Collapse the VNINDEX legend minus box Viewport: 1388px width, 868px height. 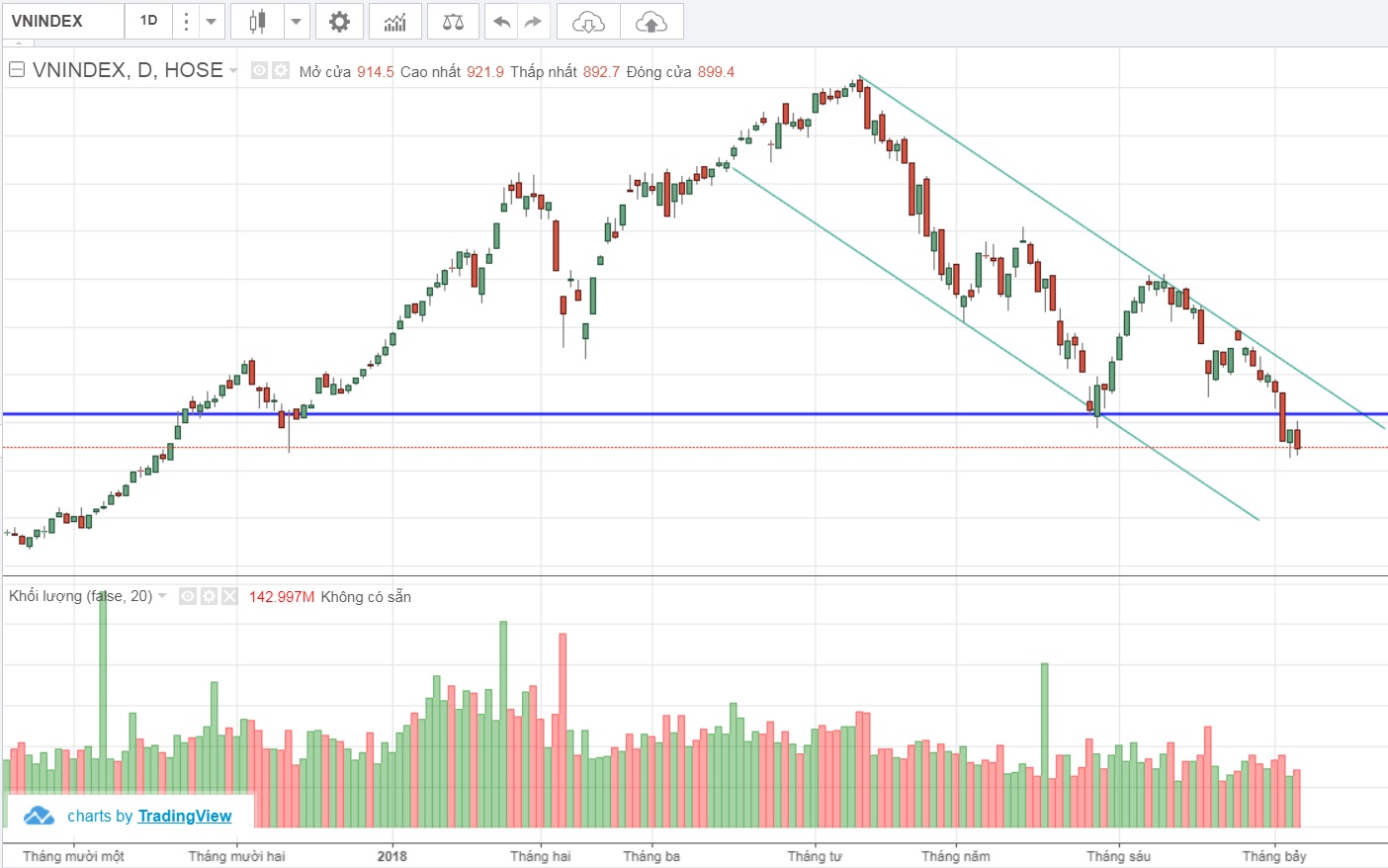(x=17, y=69)
